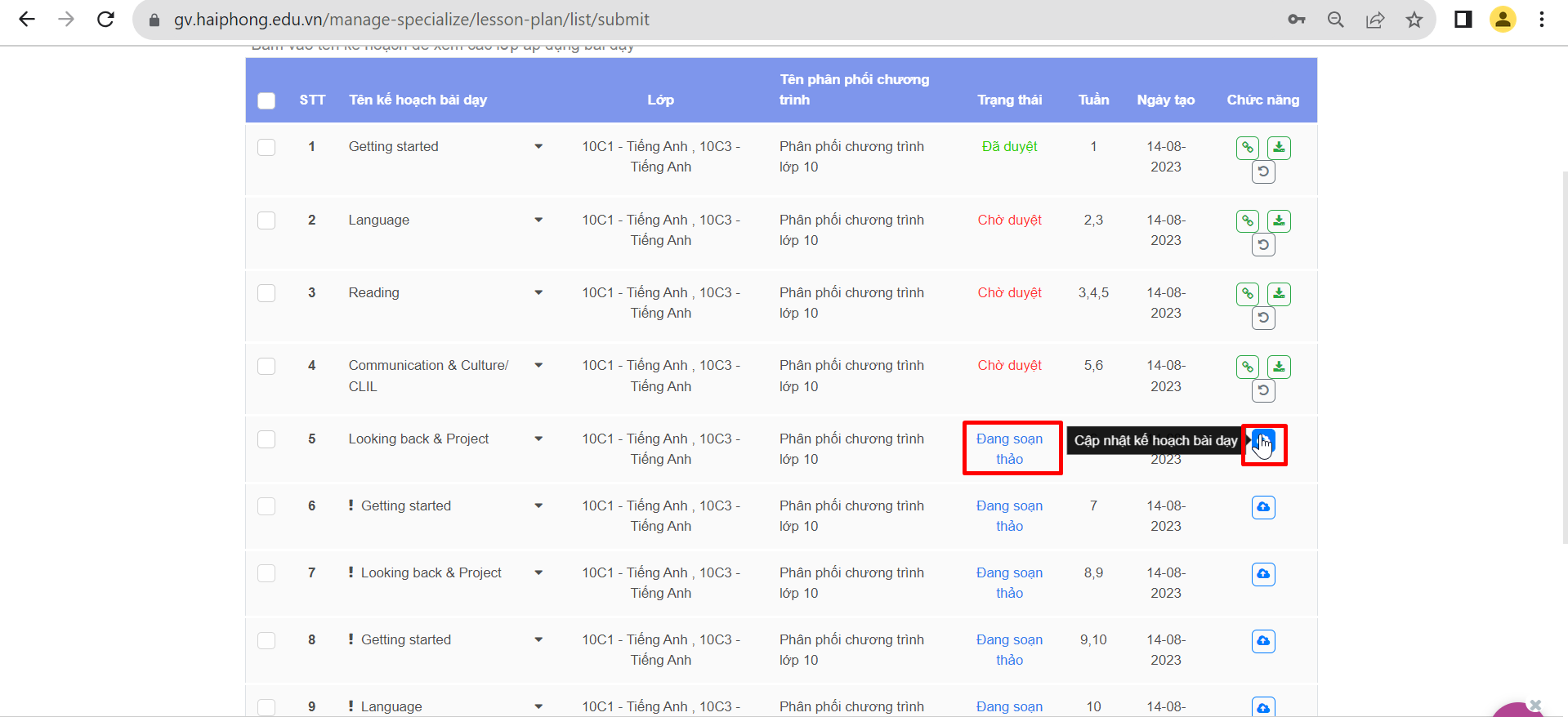The height and width of the screenshot is (717, 1568).
Task: Click the green link icon for Getting started row 1
Action: 1247,148
